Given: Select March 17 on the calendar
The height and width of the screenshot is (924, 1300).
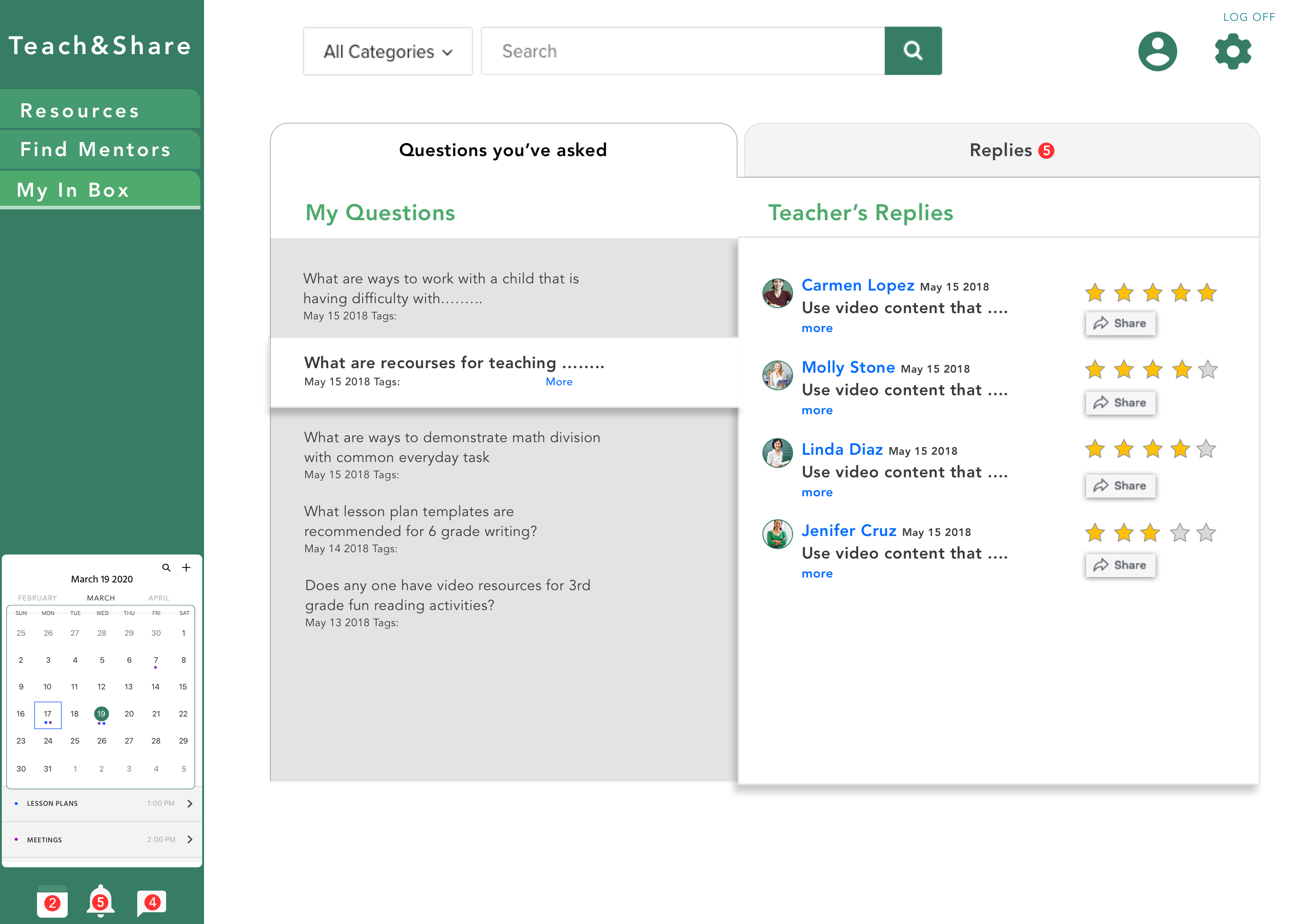Looking at the screenshot, I should pos(48,714).
